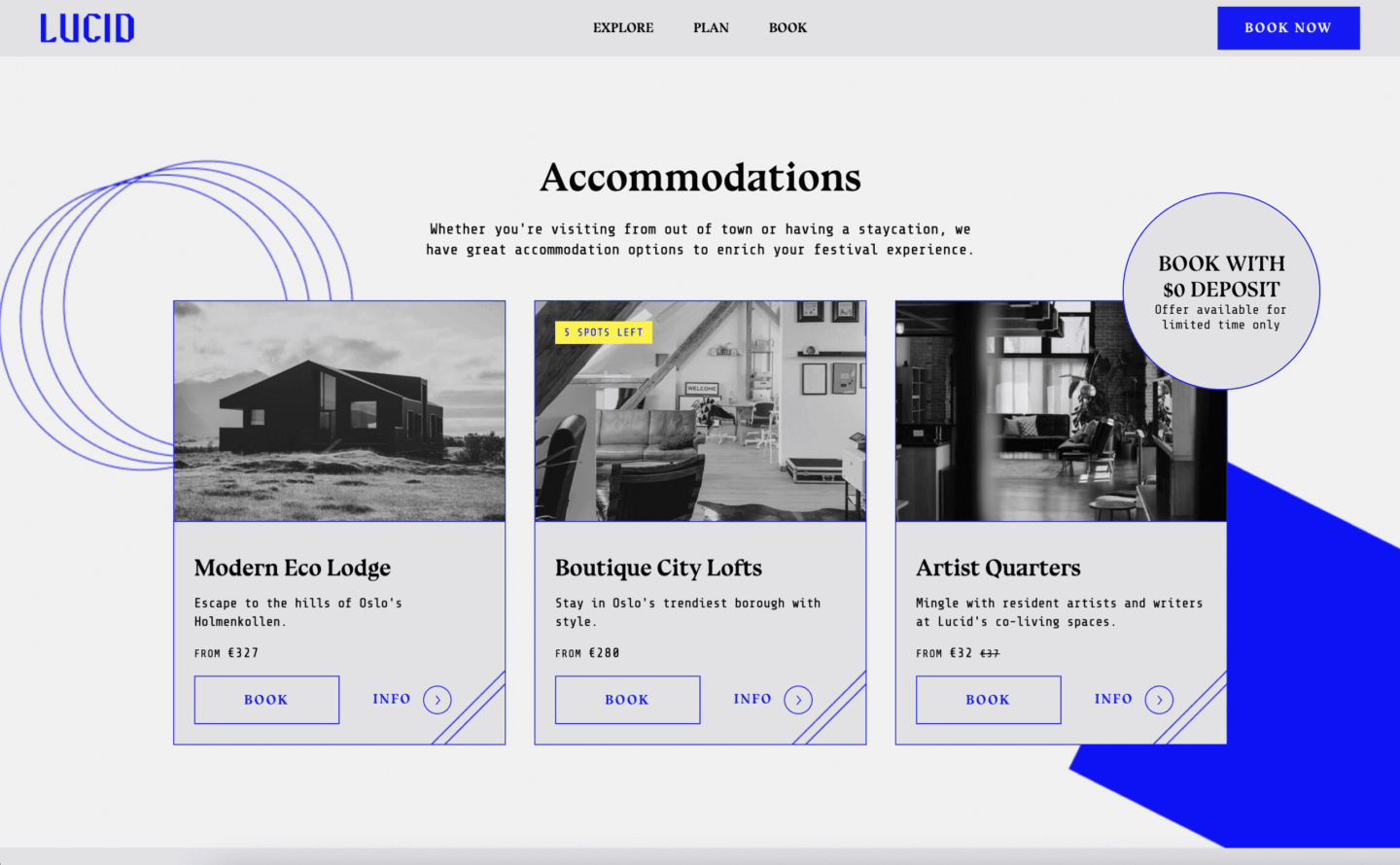
Task: Click the LUCID logo in the header
Action: coord(87,28)
